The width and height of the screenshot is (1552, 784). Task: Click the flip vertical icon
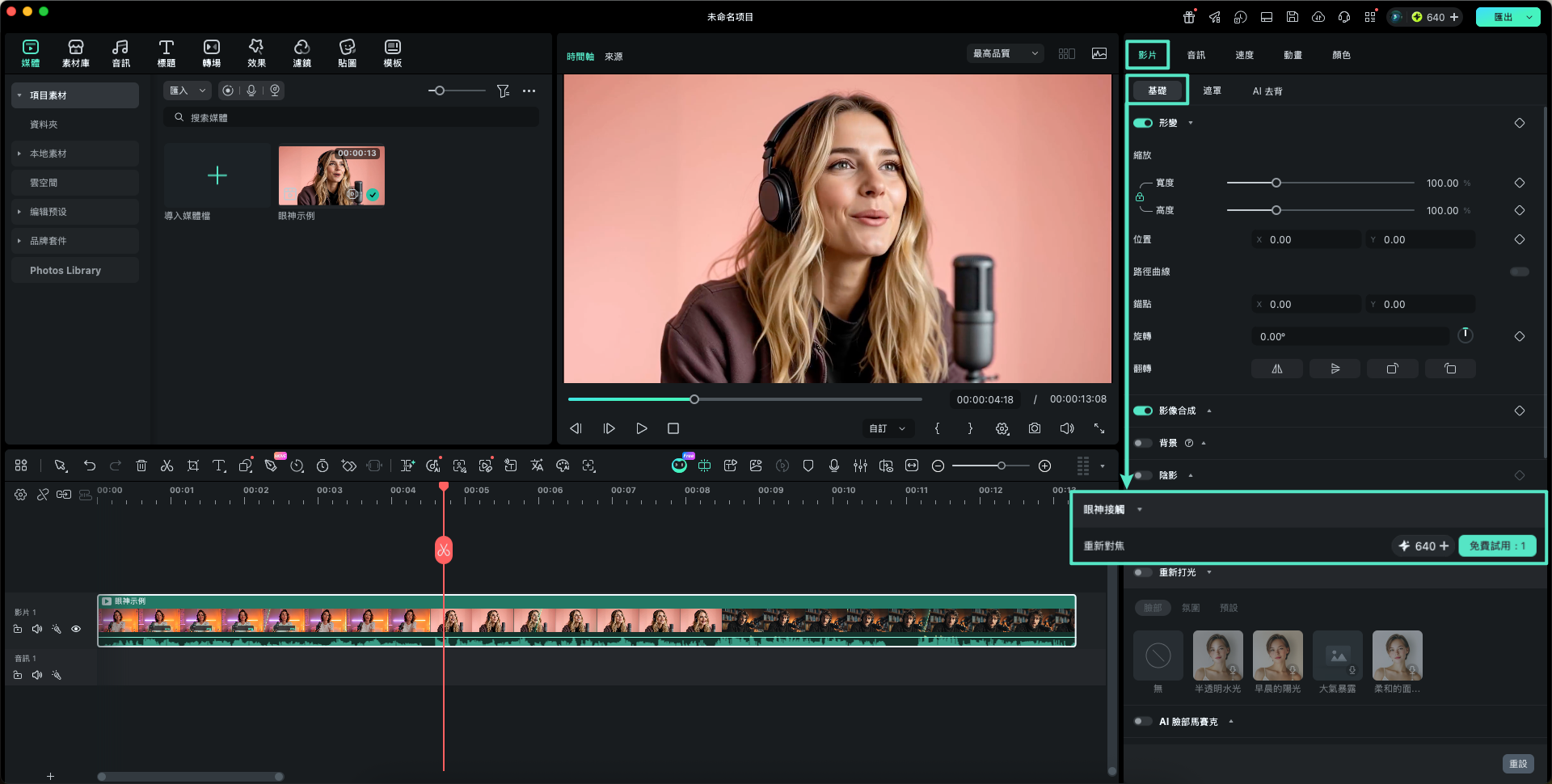click(x=1335, y=369)
